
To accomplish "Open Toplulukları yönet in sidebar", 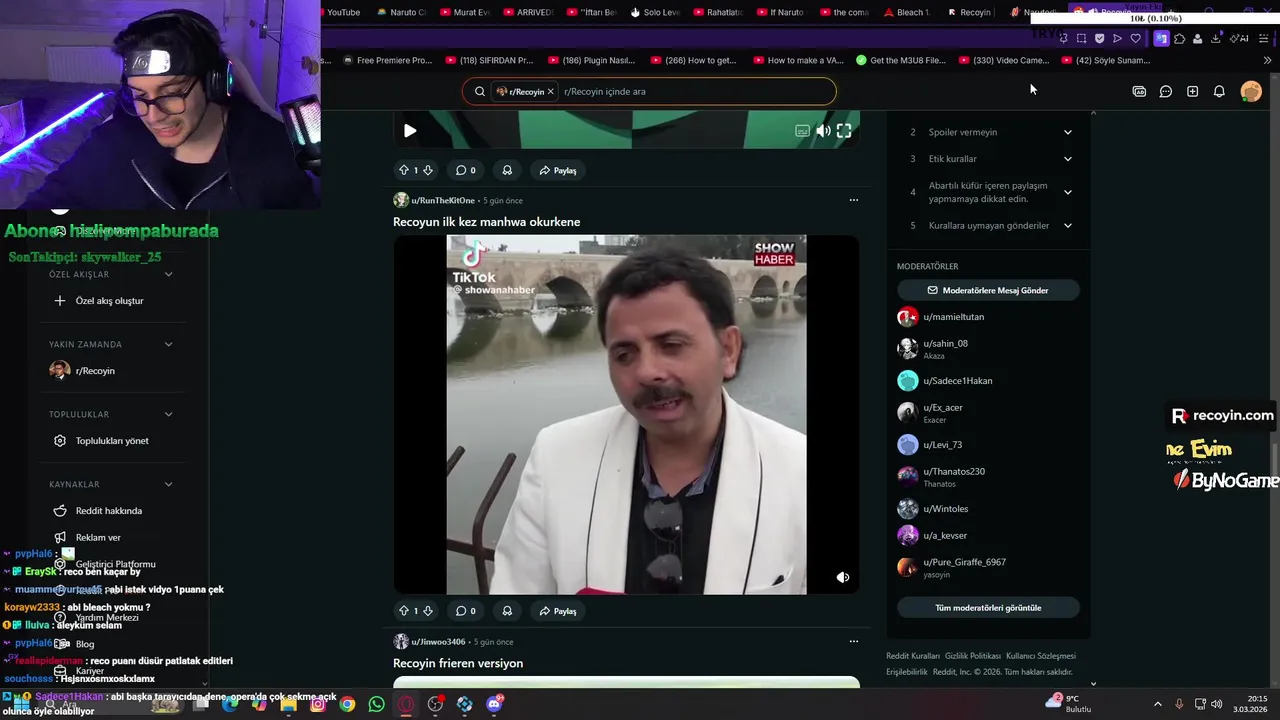I will tap(112, 441).
